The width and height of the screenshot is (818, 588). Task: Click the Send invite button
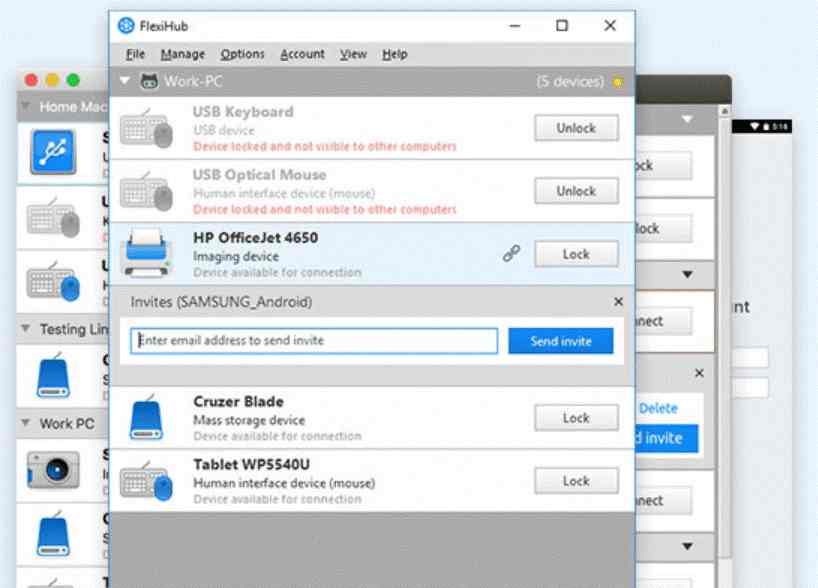(561, 341)
